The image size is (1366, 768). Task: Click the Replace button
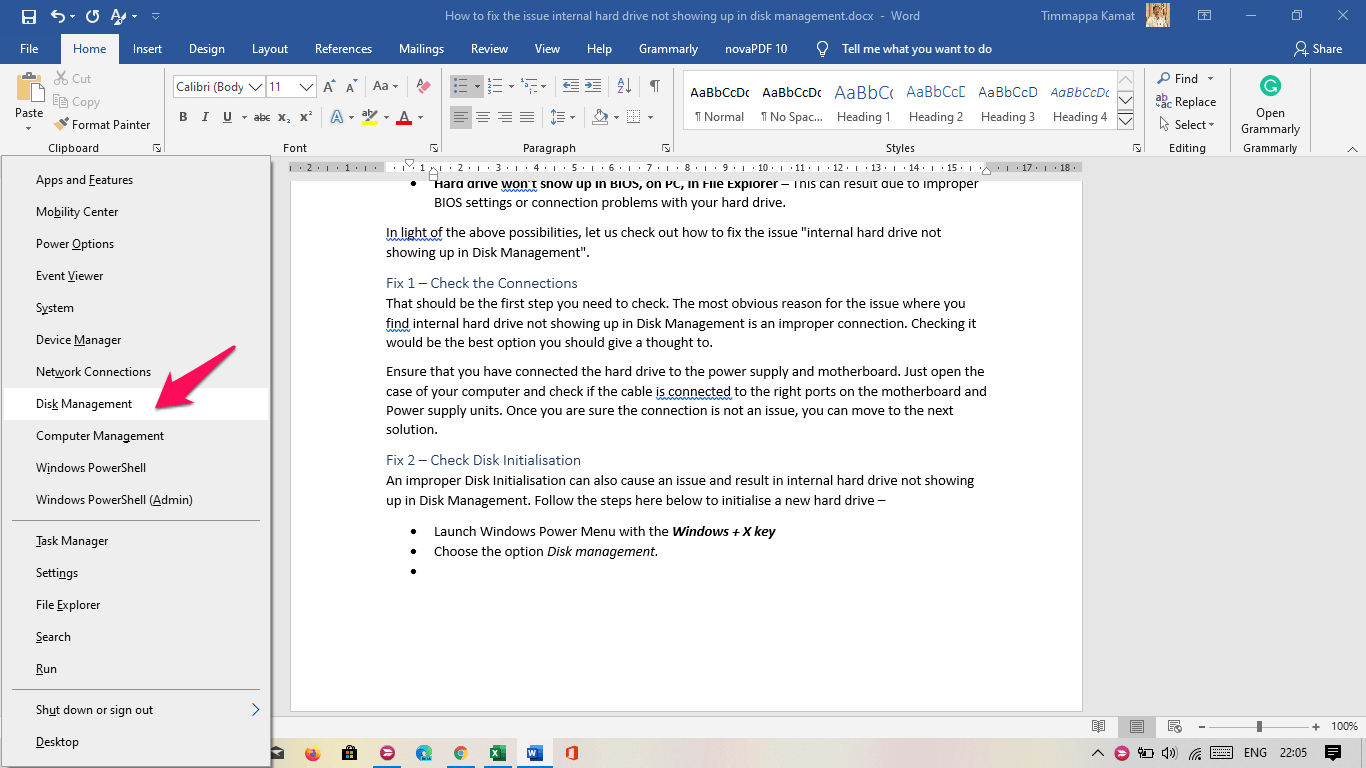[1186, 102]
